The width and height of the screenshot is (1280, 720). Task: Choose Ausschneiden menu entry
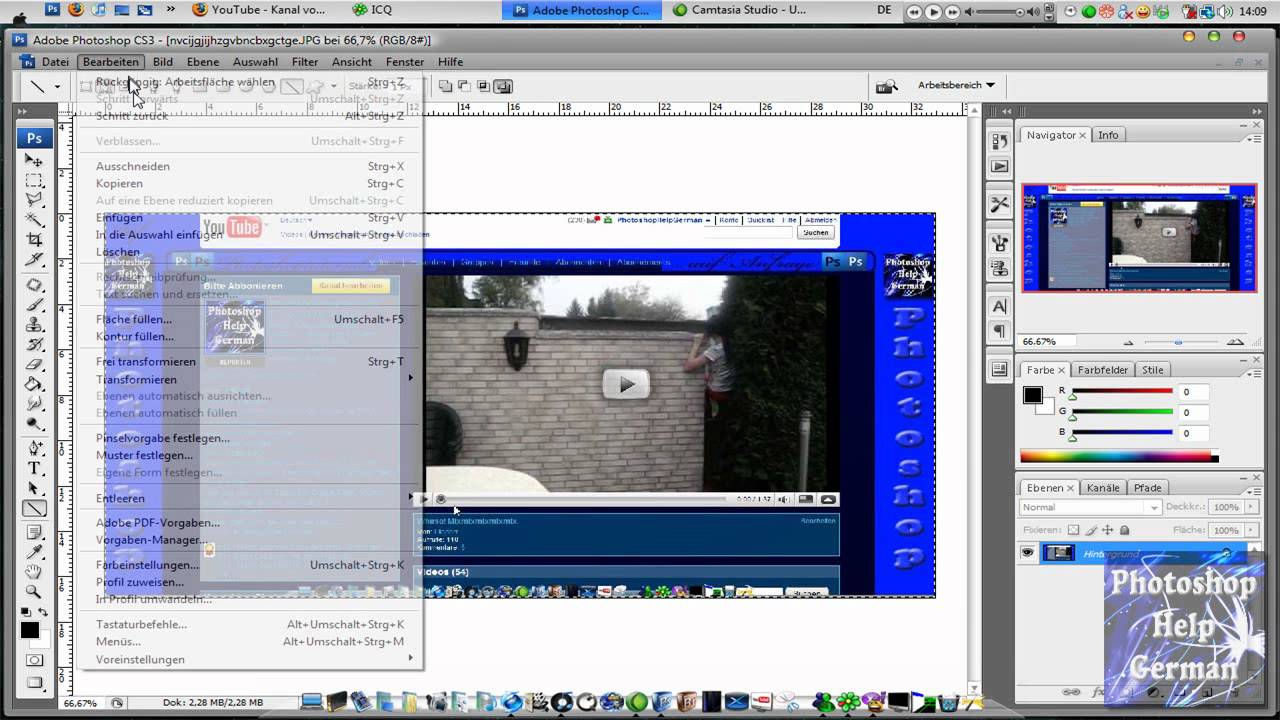pos(250,166)
